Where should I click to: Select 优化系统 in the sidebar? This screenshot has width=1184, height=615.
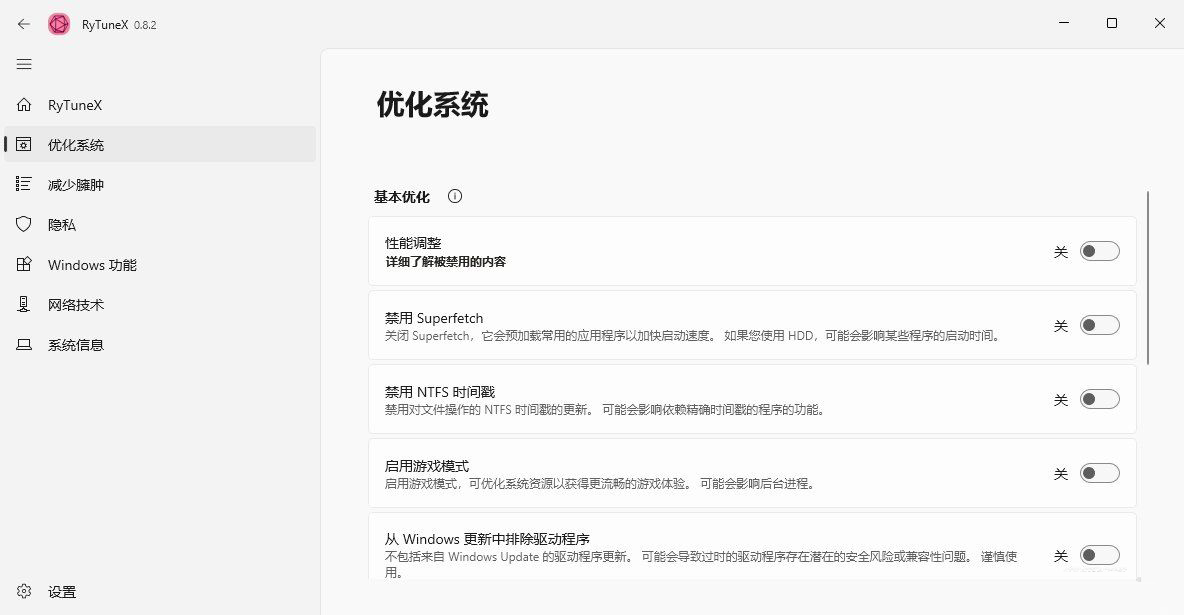160,144
